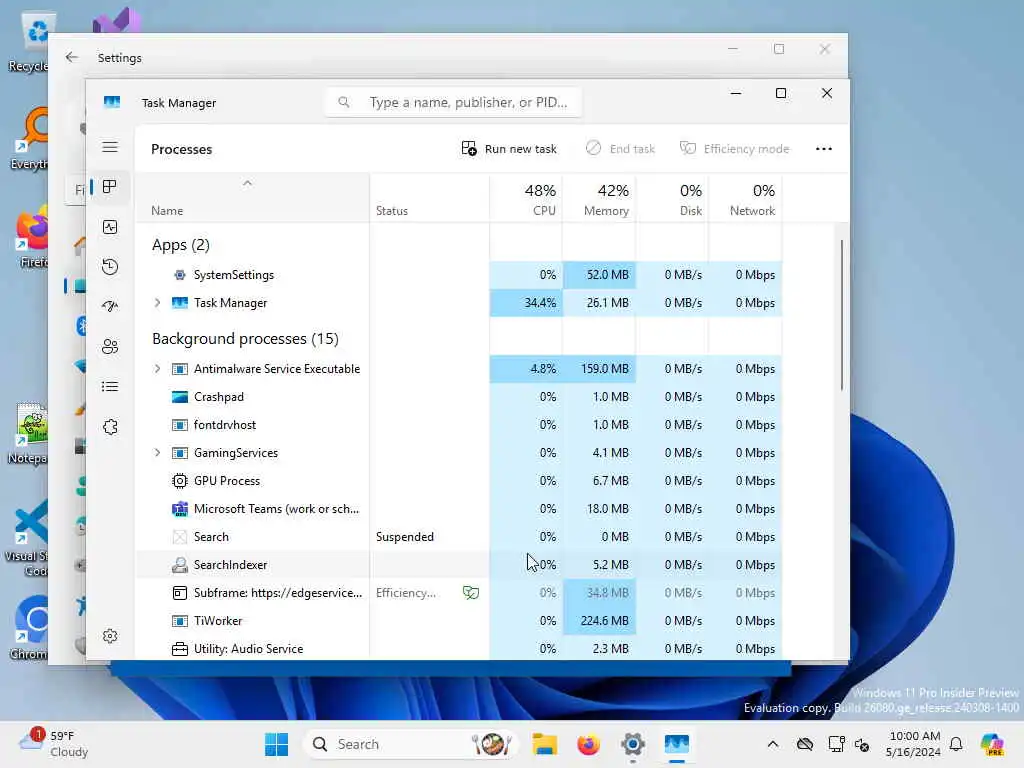This screenshot has width=1024, height=768.
Task: Open the notifications bell in system tray
Action: 956,744
